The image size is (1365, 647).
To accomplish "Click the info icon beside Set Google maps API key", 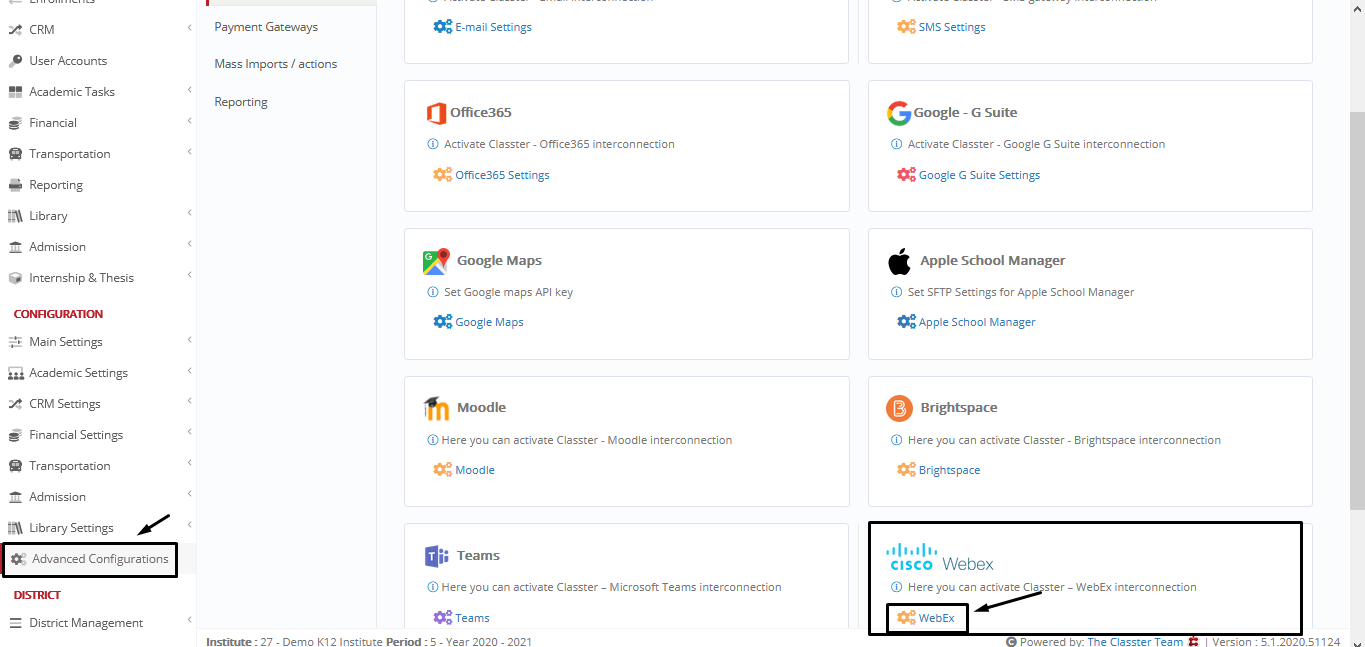I will coord(433,292).
